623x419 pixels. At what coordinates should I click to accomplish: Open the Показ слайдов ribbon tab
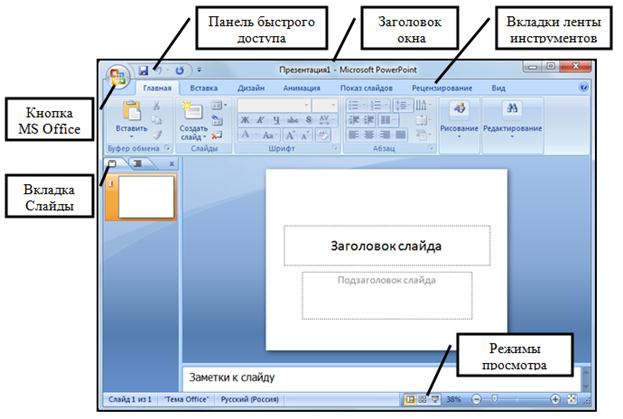366,88
